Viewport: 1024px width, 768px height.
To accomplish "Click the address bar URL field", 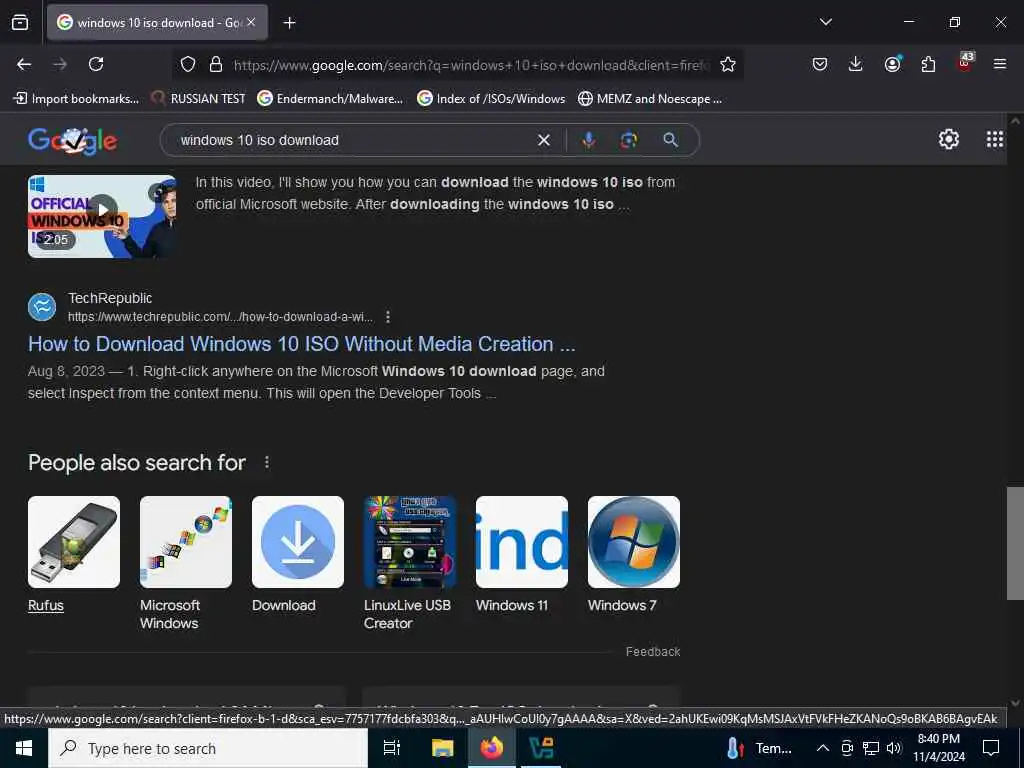I will coord(470,65).
